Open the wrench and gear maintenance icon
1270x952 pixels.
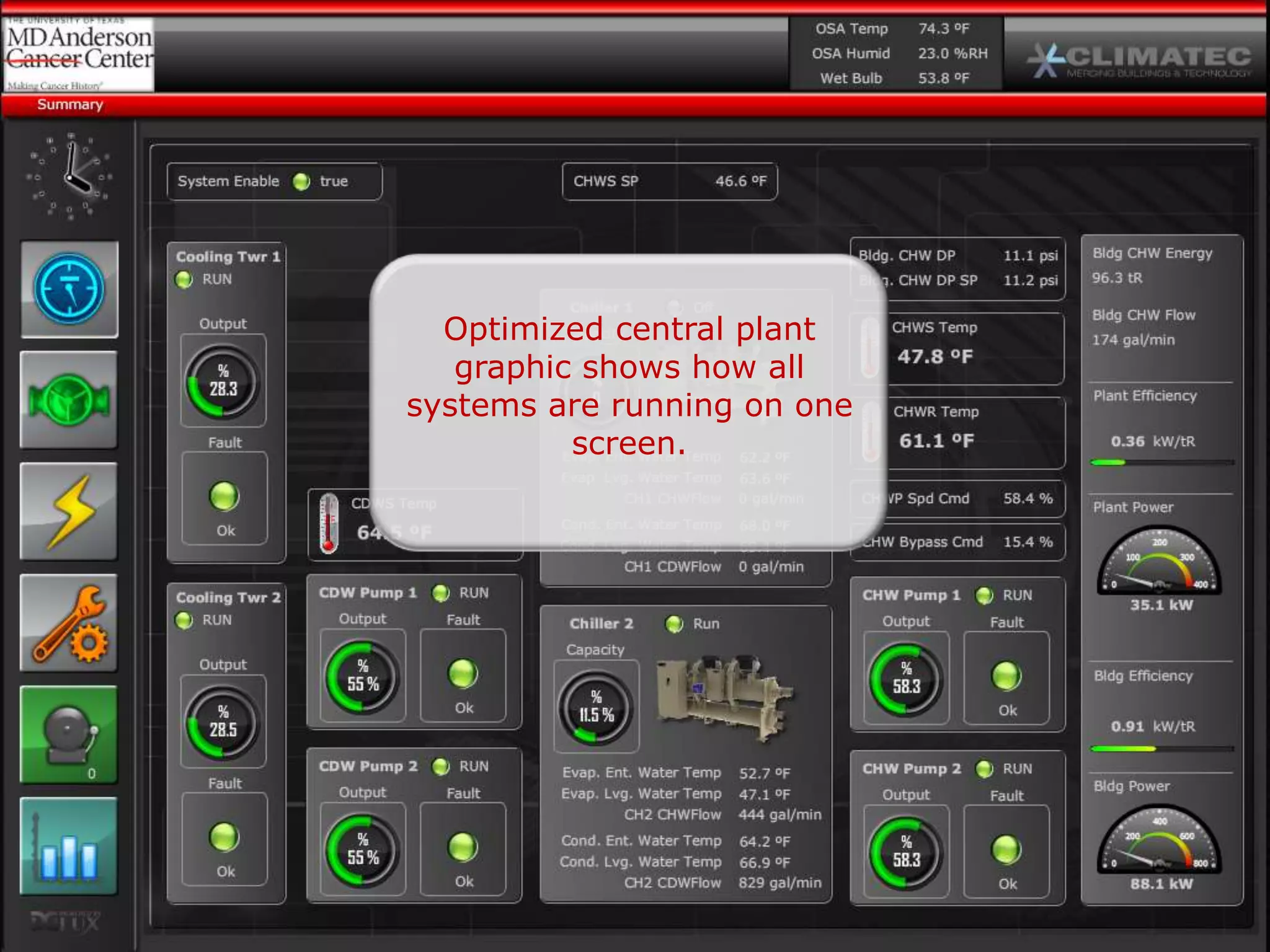pos(69,623)
